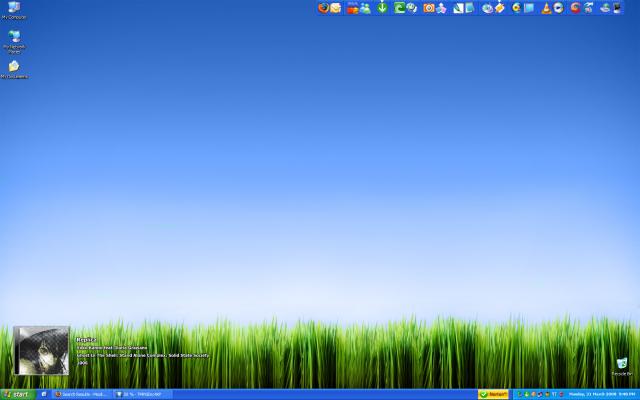
Task: Click the Ghost in the Shell album line
Action: tap(143, 356)
